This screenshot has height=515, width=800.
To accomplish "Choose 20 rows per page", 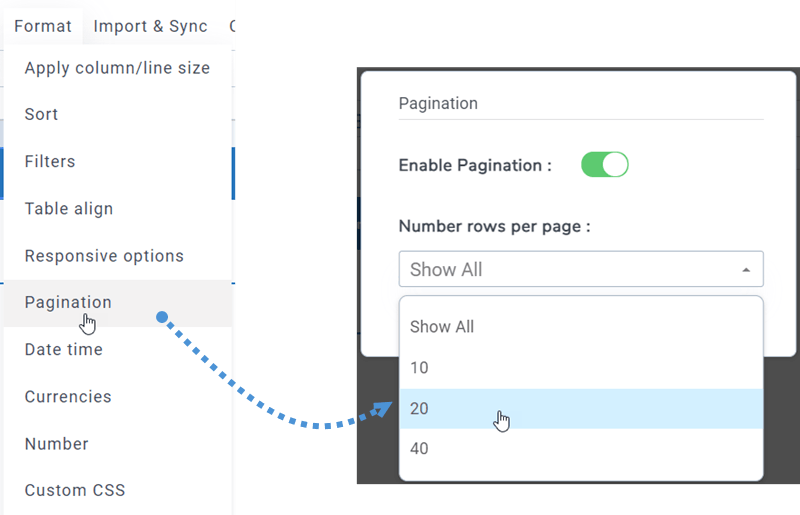I will (420, 408).
